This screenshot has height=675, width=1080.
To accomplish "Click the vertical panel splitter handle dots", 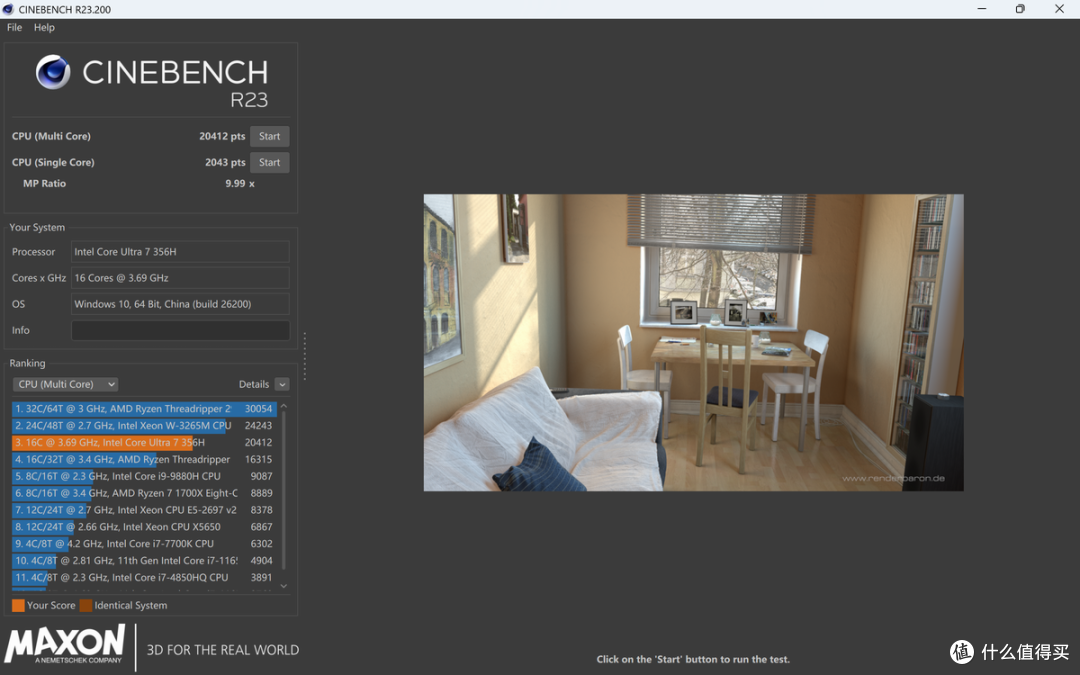I will point(304,356).
